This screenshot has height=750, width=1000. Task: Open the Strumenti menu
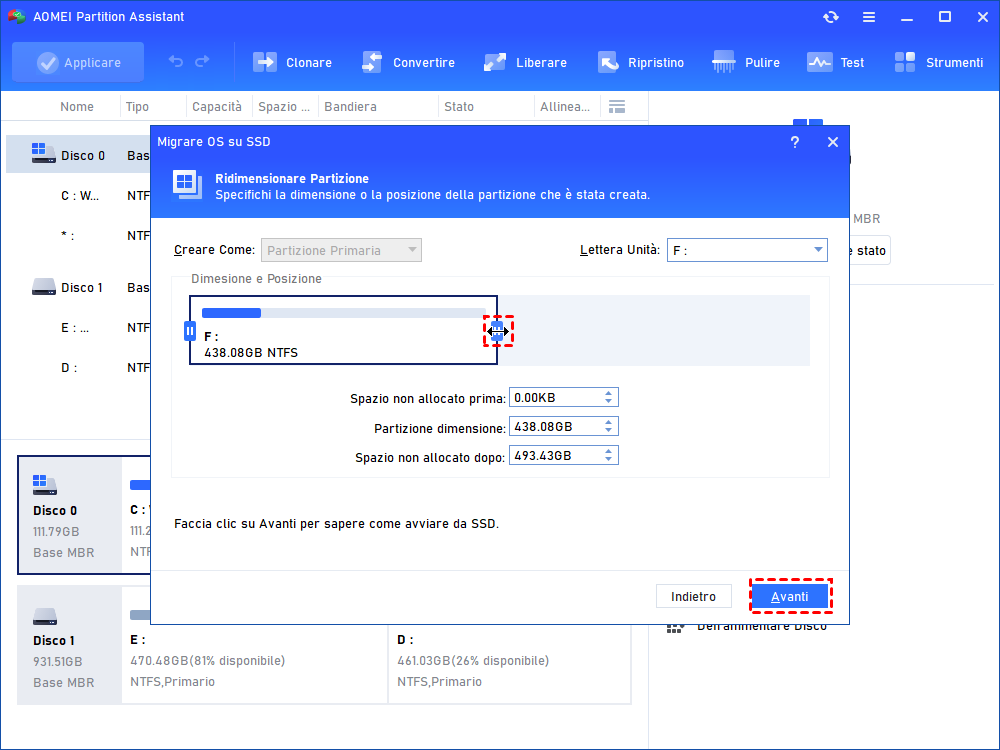pos(938,62)
